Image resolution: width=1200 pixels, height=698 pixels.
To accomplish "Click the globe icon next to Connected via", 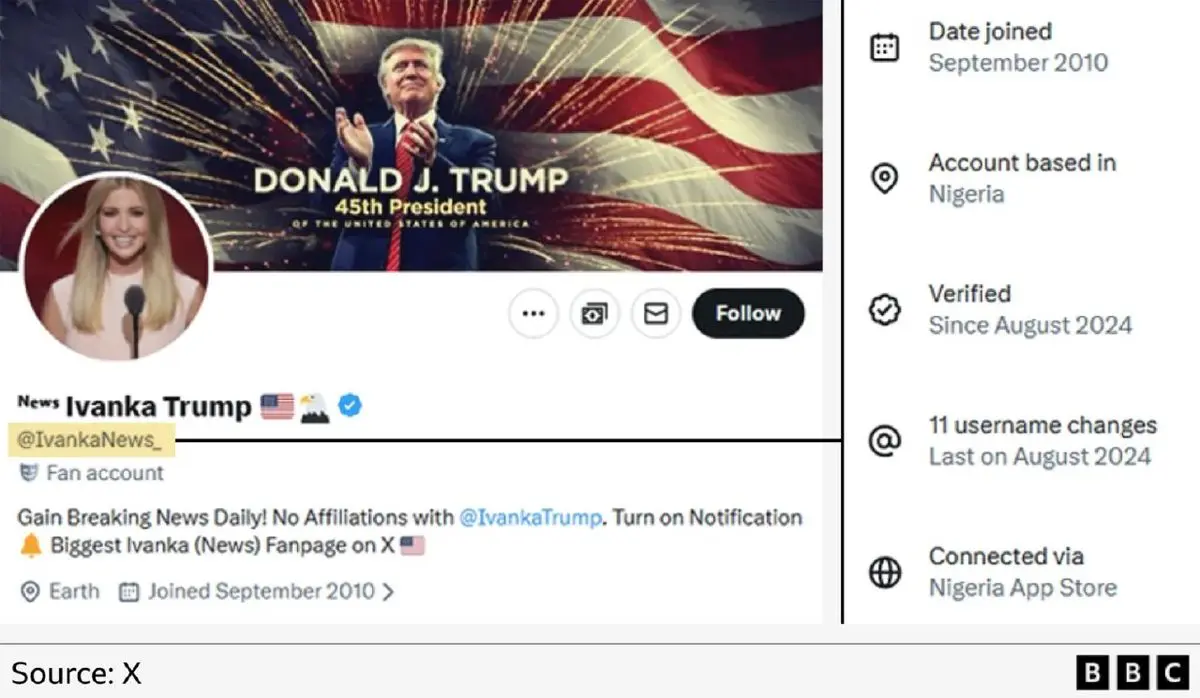I will click(884, 572).
